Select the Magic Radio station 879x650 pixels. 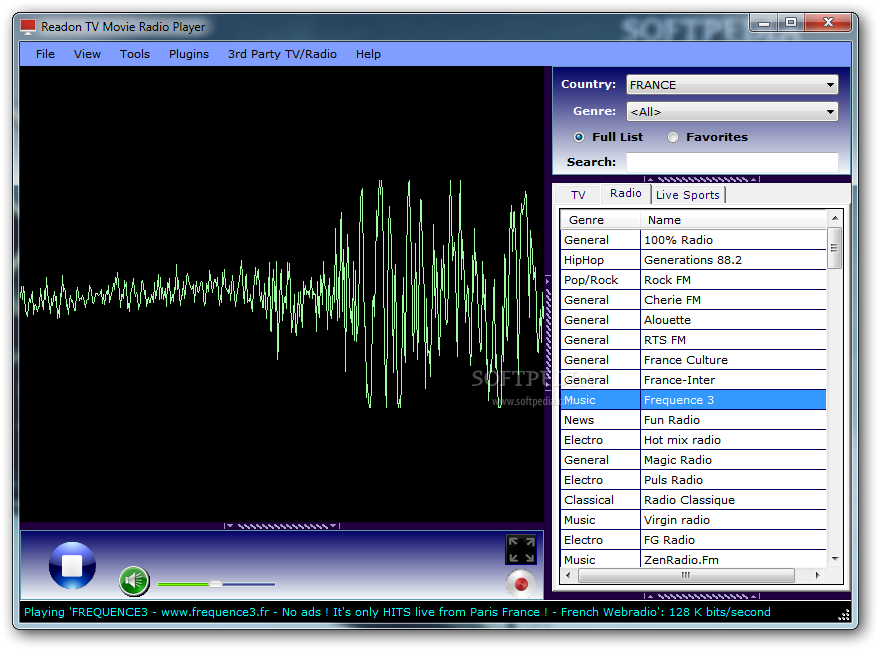pyautogui.click(x=693, y=460)
